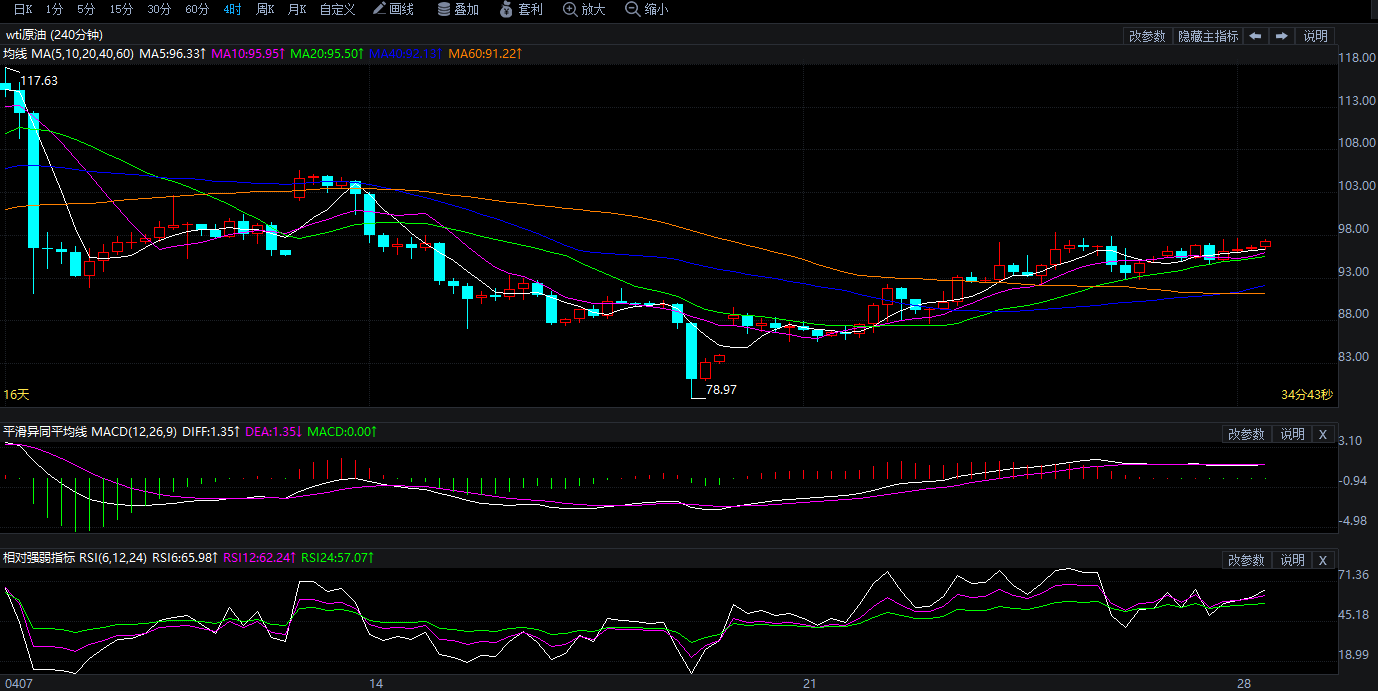1378x691 pixels.
Task: Click 改参数 for the MA indicator
Action: pos(1147,36)
